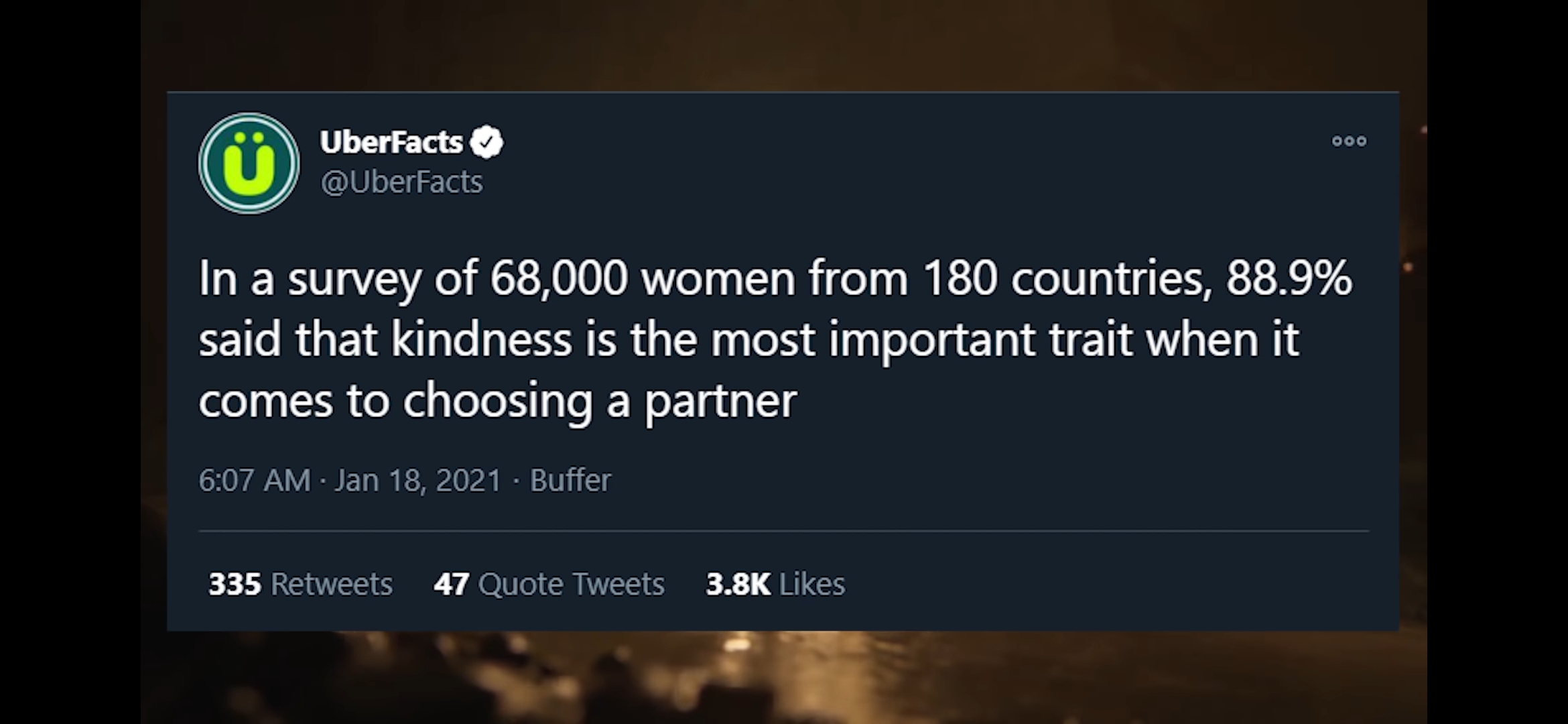Image resolution: width=1568 pixels, height=724 pixels.
Task: Show the 3.8K Likes list
Action: pos(775,584)
